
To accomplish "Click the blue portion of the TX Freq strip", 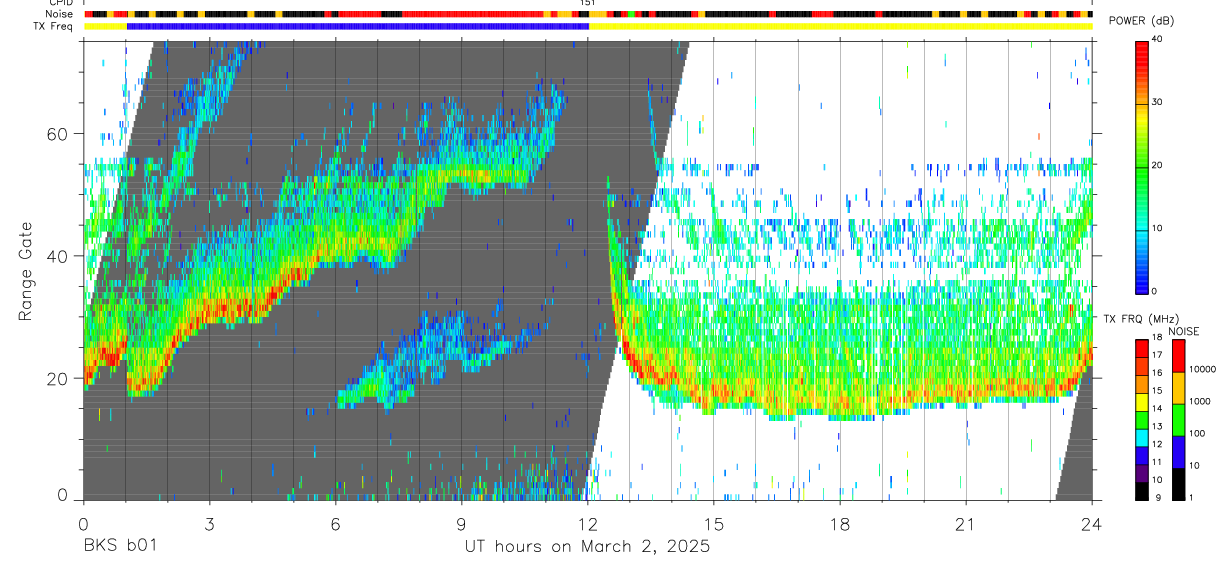I will [358, 26].
